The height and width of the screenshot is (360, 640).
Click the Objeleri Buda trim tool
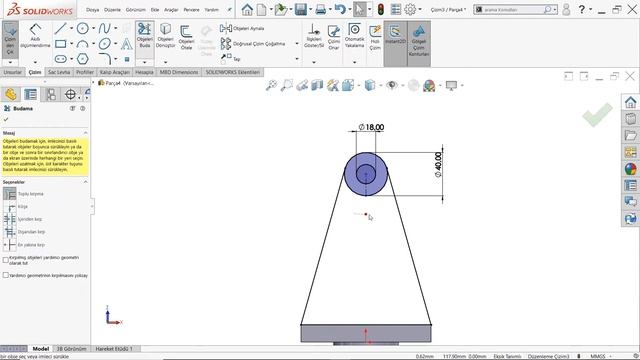[144, 36]
